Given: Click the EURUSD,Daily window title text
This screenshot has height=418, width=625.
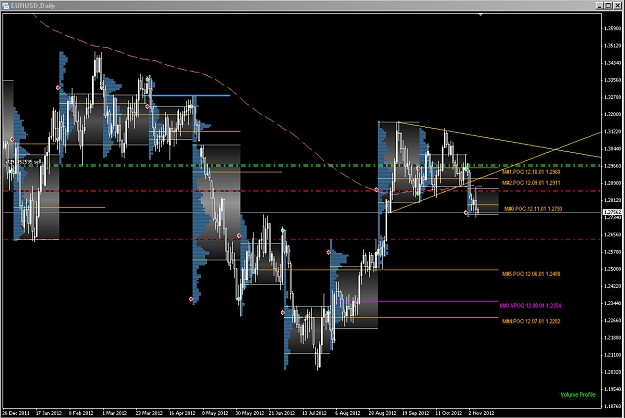Looking at the screenshot, I should click(x=33, y=6).
